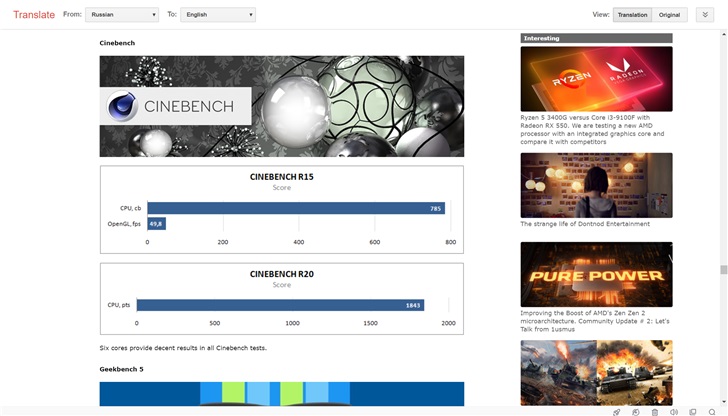Click the Translate logo
The height and width of the screenshot is (416, 728).
click(34, 14)
